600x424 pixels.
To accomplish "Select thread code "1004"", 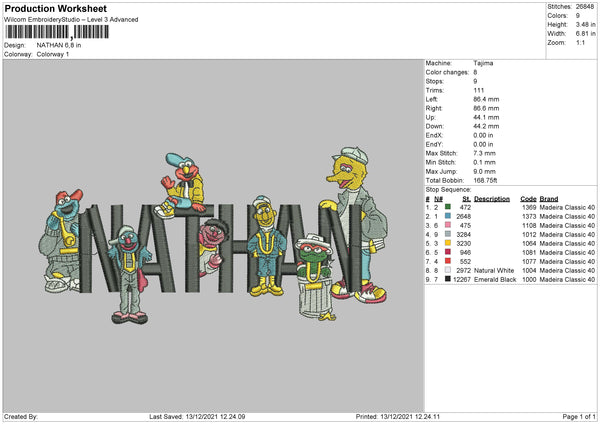I will tap(529, 271).
